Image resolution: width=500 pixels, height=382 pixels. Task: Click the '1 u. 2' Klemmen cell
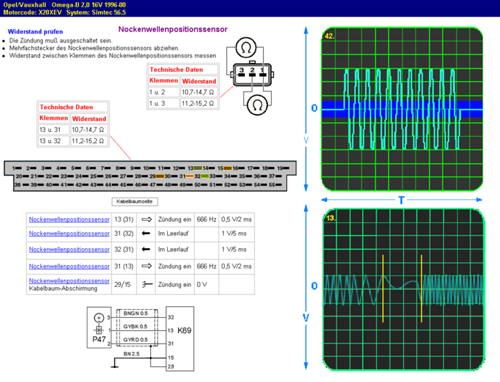[163, 92]
